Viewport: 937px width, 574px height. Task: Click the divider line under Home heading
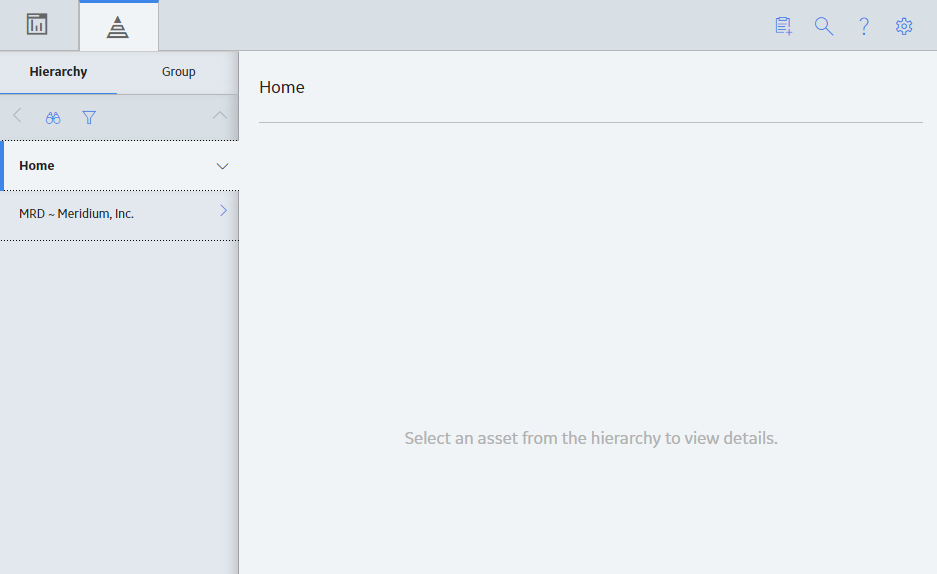(x=591, y=122)
